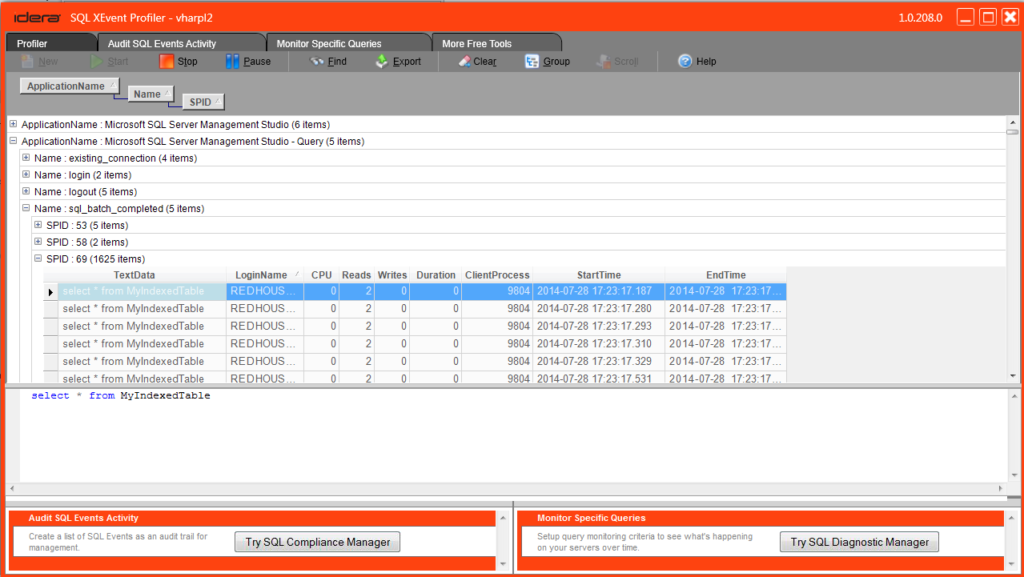Click the Monitor panel's scroll-down arrow

tap(1011, 564)
